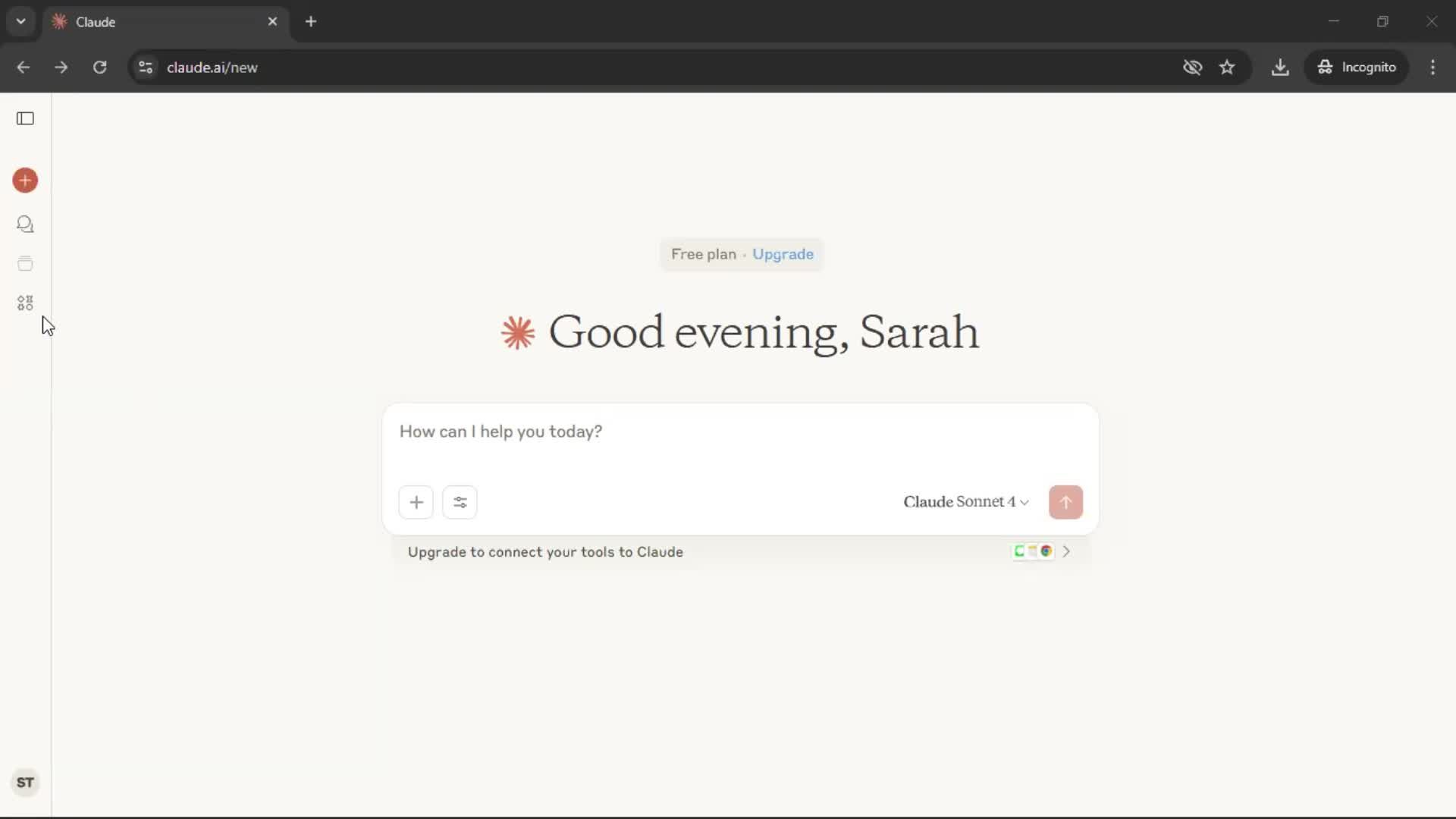Expand the Claude Sonnet 4 model selector
This screenshot has width=1456, height=819.
coord(965,502)
